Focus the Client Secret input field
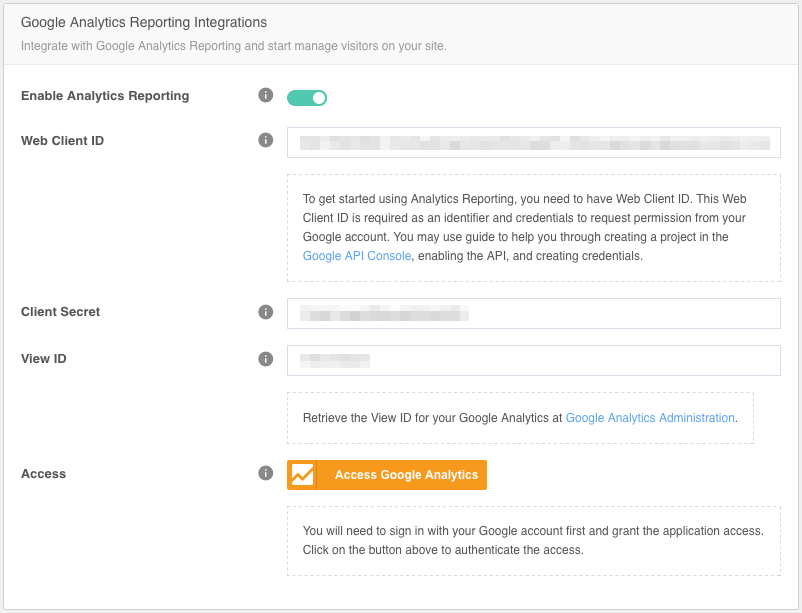 (533, 313)
